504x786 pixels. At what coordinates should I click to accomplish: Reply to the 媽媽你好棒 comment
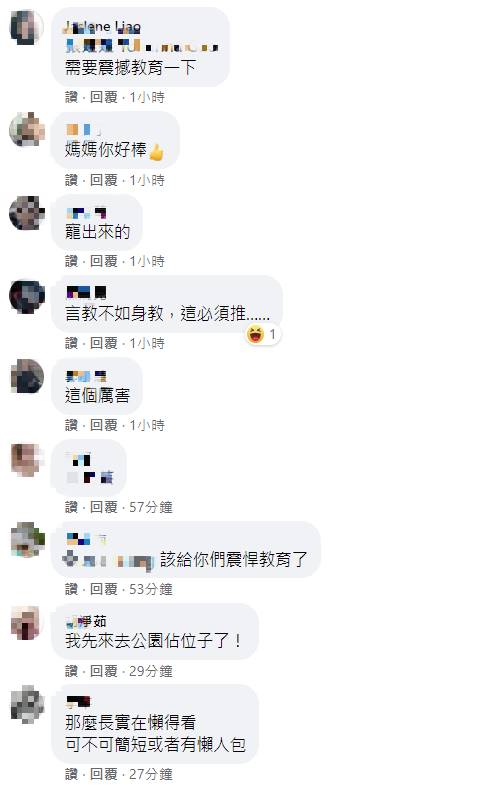click(x=103, y=180)
